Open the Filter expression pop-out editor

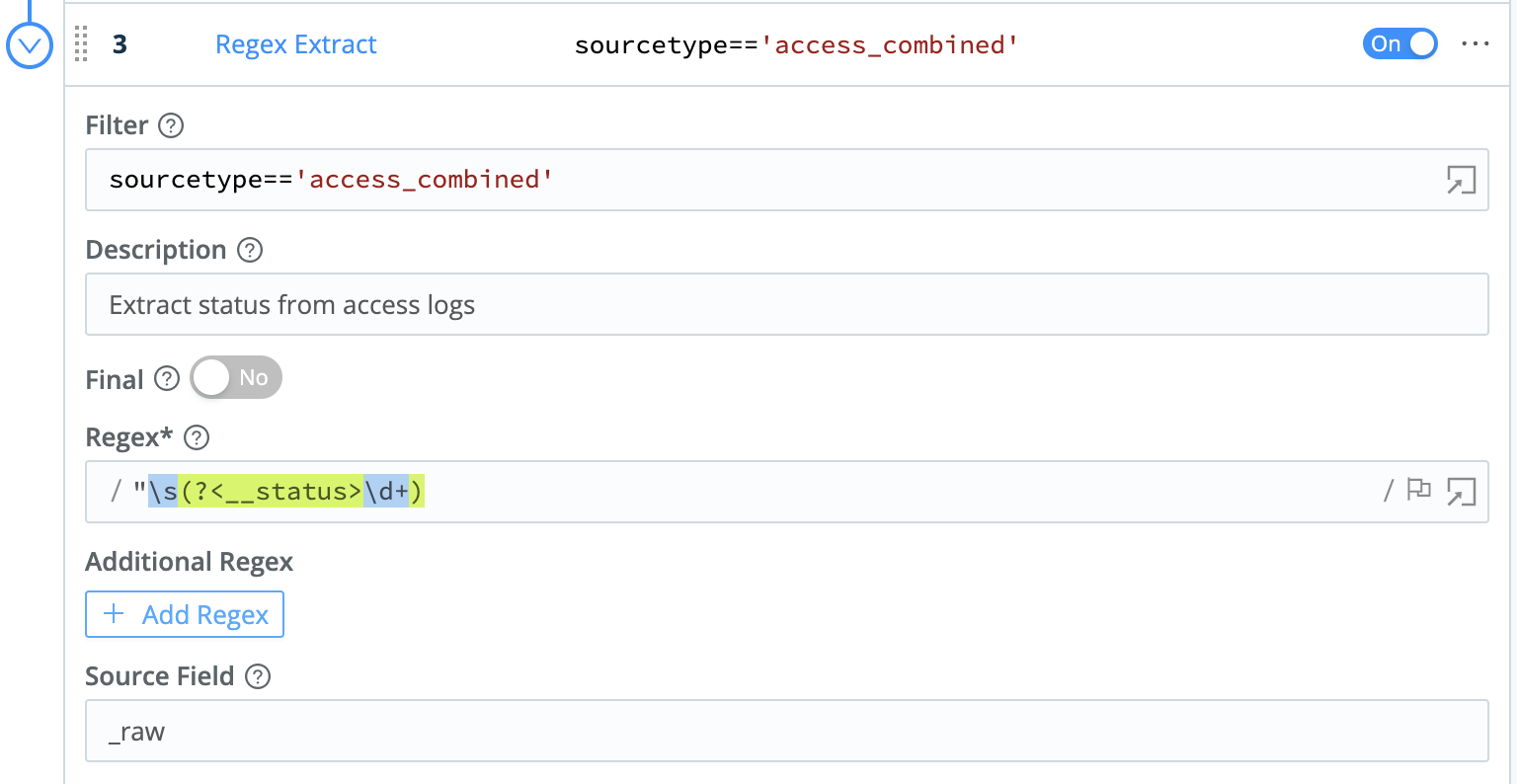pyautogui.click(x=1462, y=180)
